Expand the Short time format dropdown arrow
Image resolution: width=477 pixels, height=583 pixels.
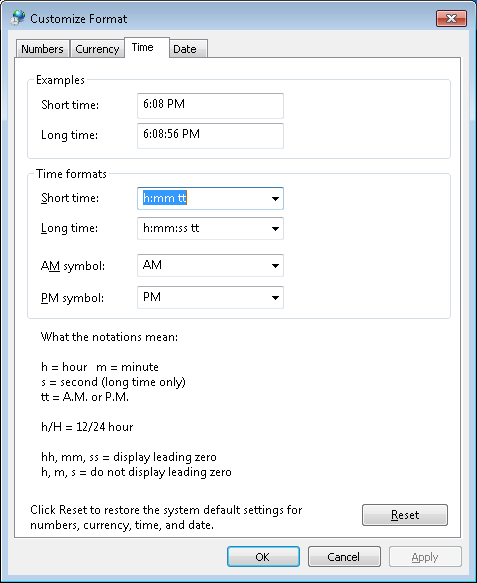tap(275, 199)
